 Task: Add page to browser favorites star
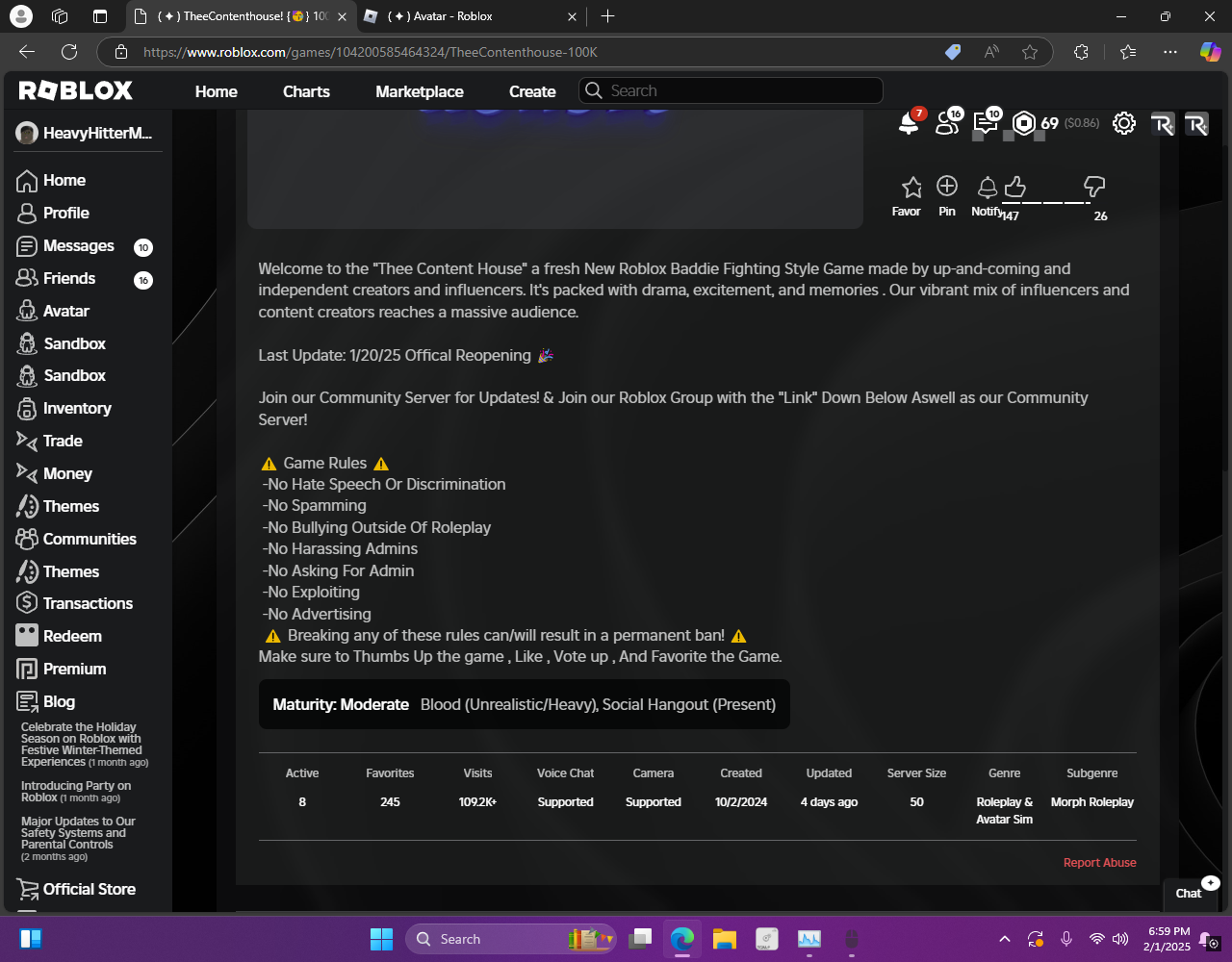1030,52
